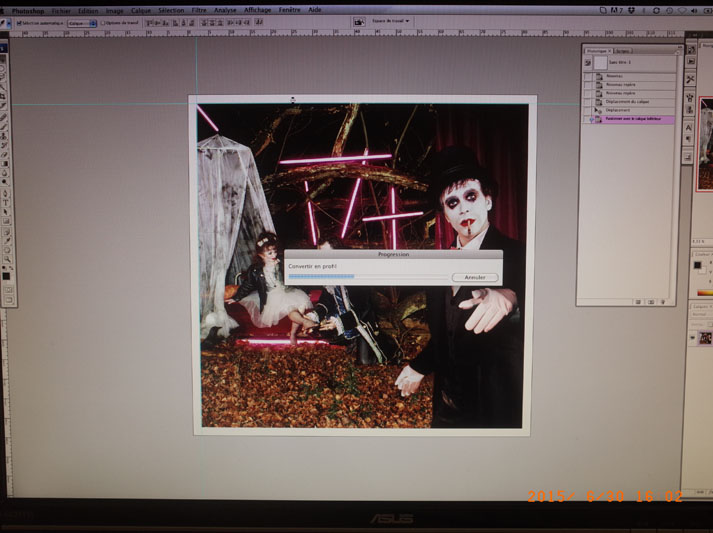713x533 pixels.
Task: Select the Zoom magnifier tool
Action: click(x=8, y=259)
